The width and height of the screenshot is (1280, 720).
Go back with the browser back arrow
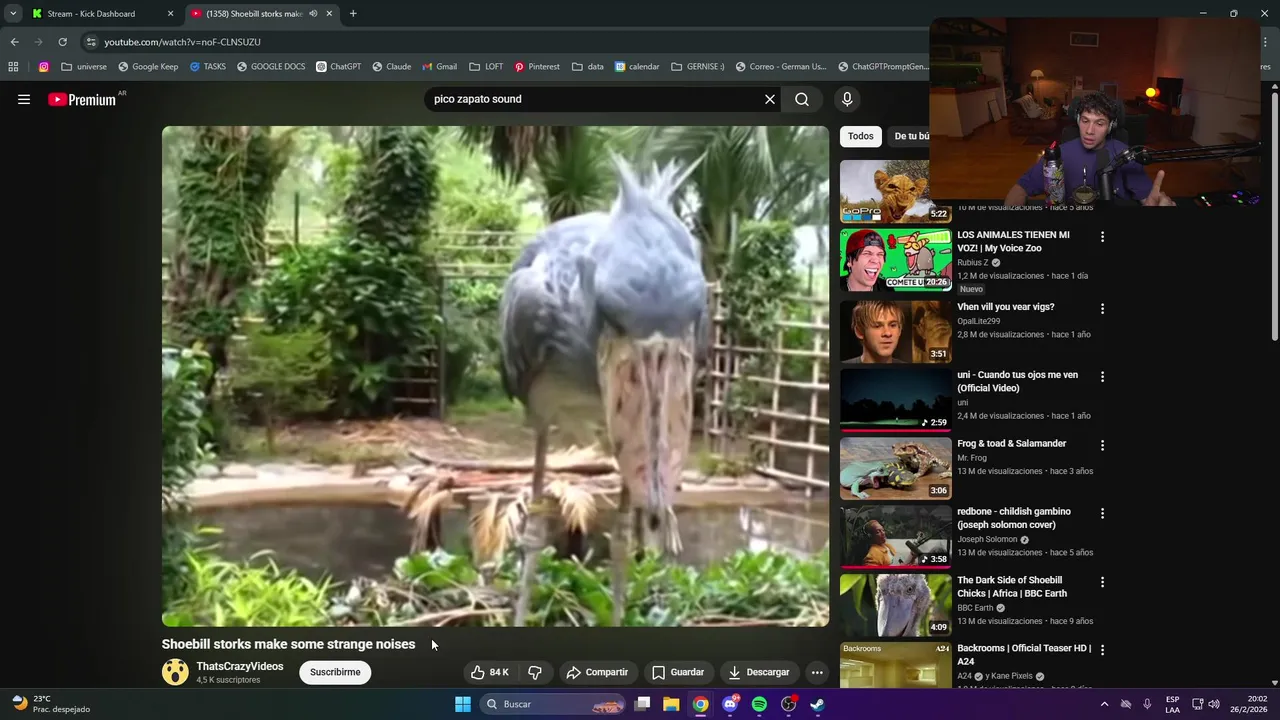pos(14,42)
